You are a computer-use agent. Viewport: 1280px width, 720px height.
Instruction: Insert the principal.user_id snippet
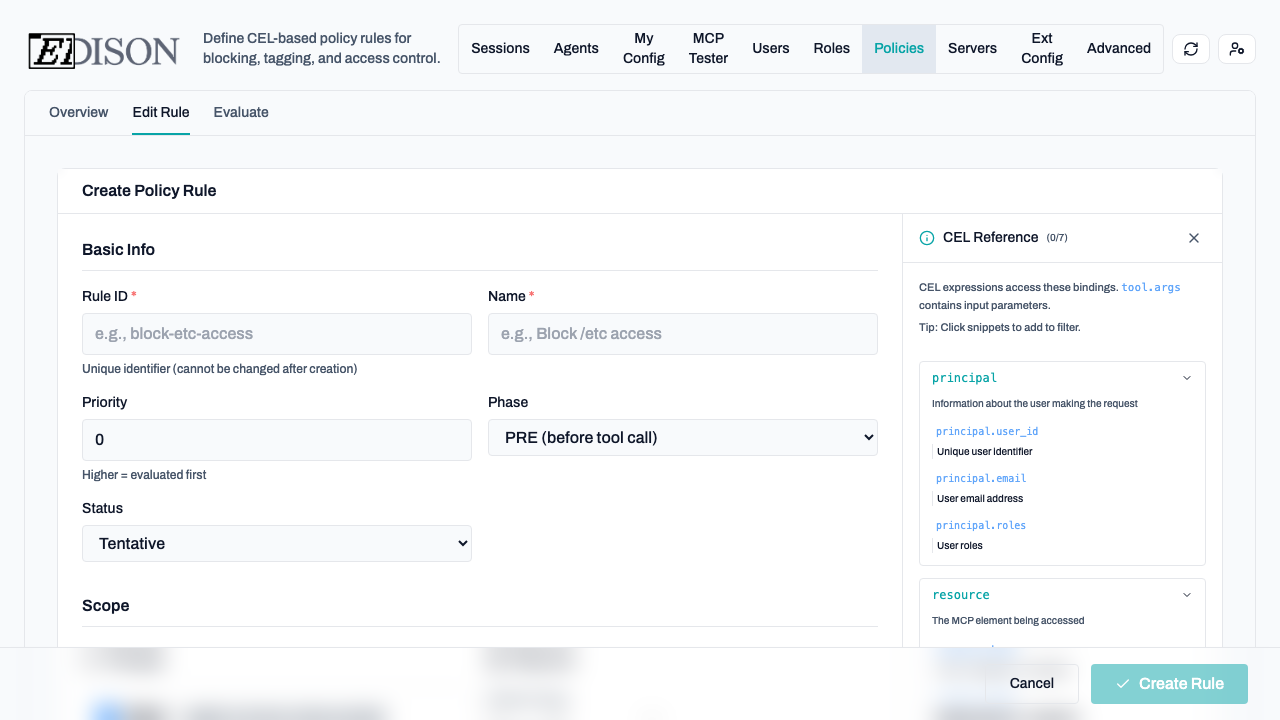(x=986, y=432)
